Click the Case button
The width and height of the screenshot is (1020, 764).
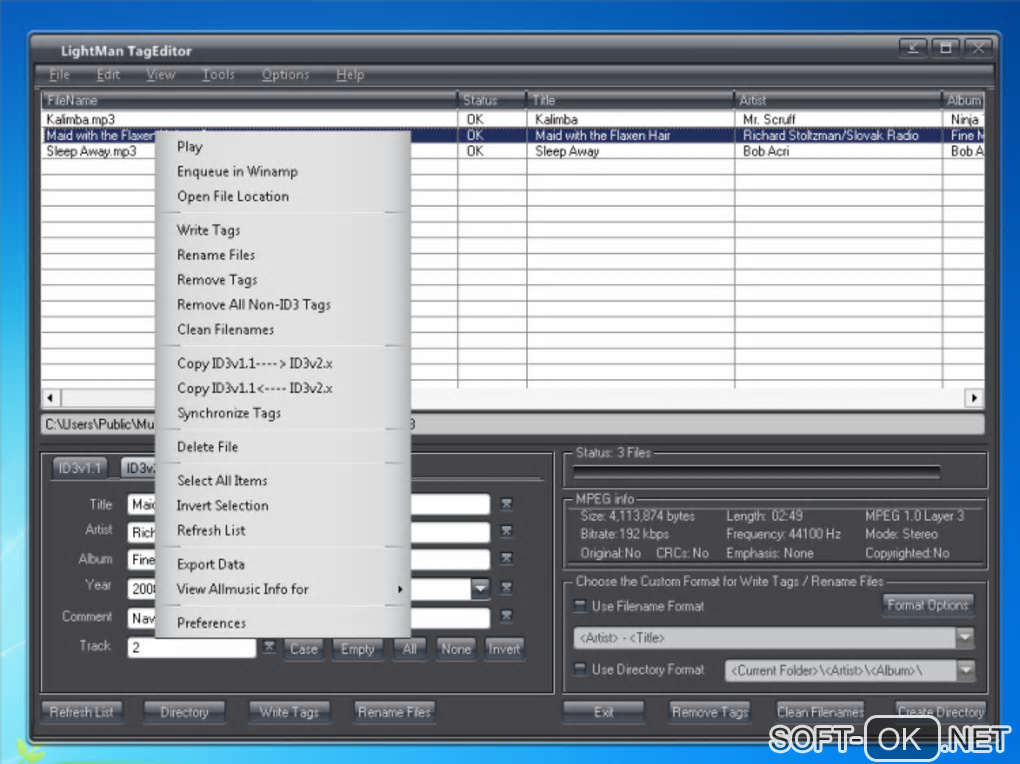point(304,649)
